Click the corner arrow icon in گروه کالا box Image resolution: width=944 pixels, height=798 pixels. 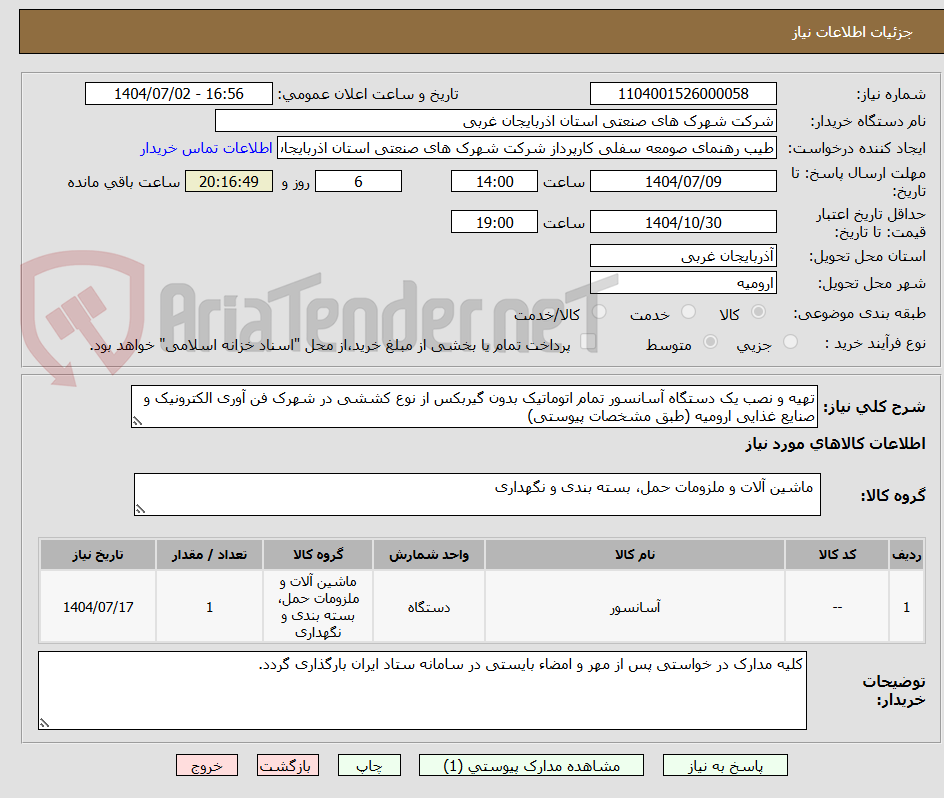pos(143,508)
